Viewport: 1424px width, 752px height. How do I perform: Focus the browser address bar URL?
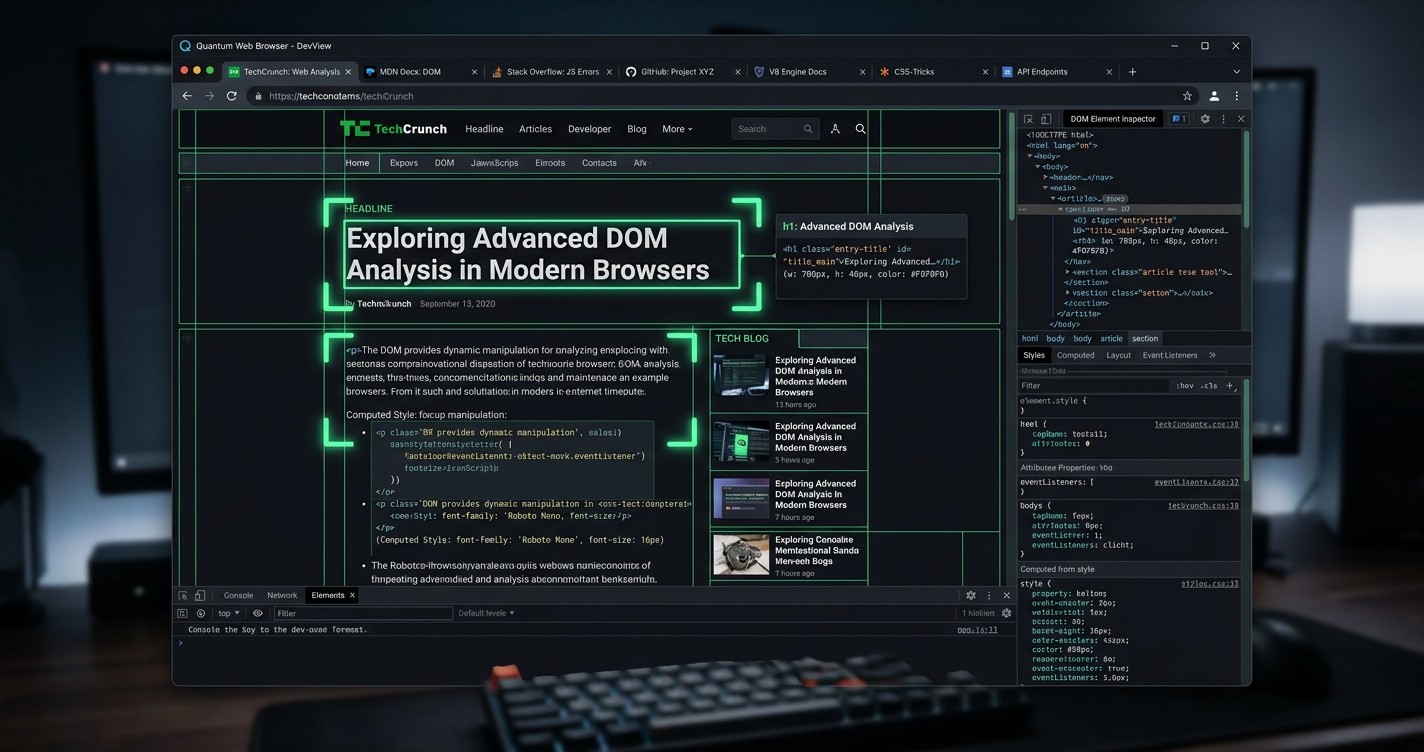point(341,96)
